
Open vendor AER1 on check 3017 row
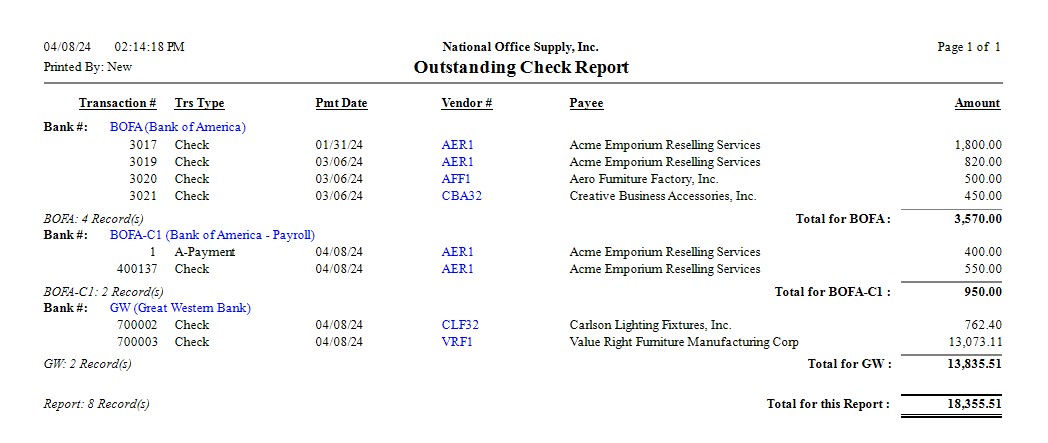457,145
